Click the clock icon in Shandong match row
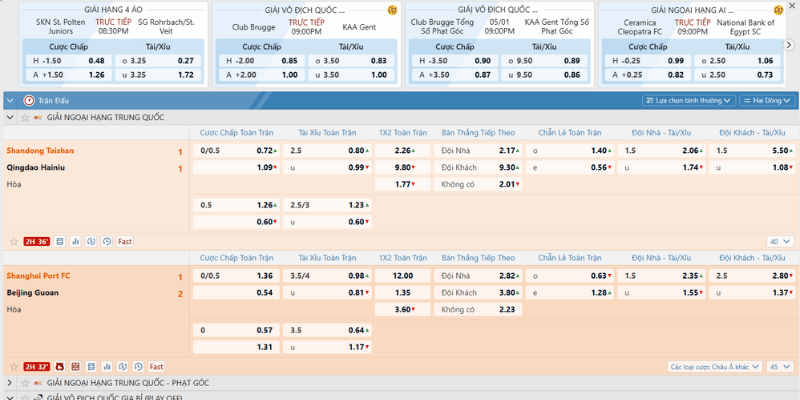 pyautogui.click(x=105, y=241)
